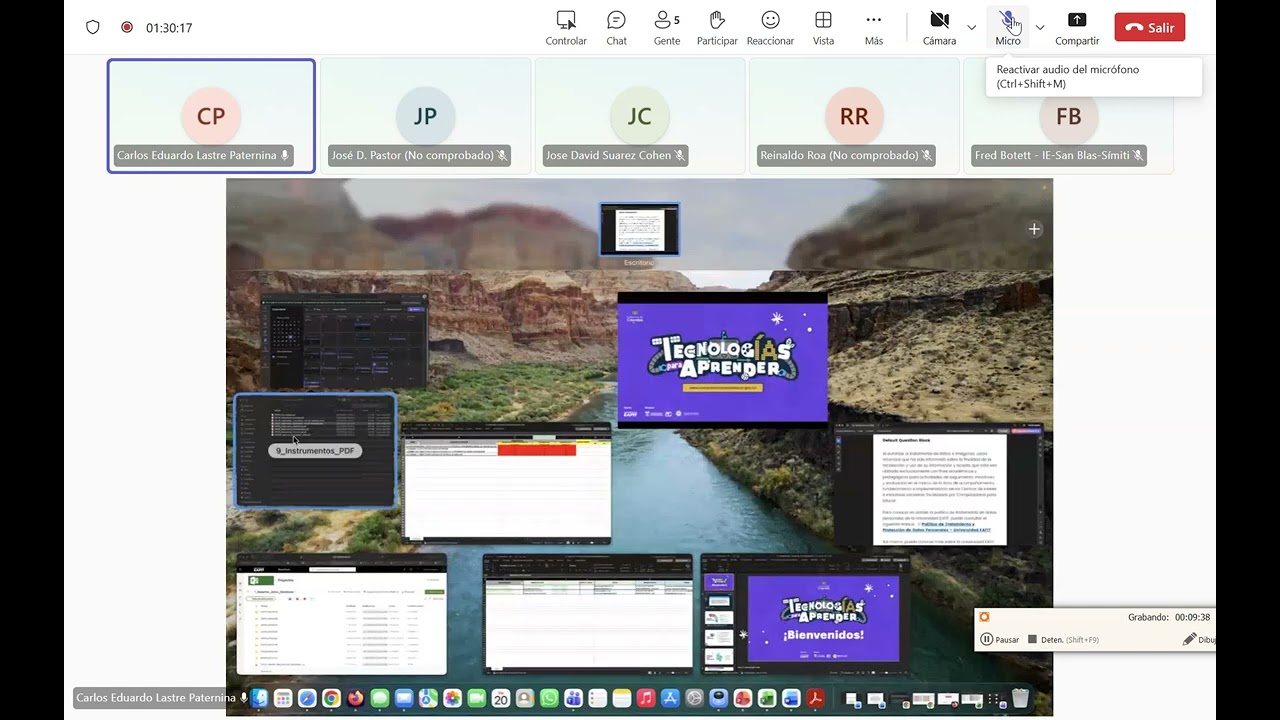Select the 9_Instrumentos_PDF Finder window
1280x720 pixels.
(316, 451)
